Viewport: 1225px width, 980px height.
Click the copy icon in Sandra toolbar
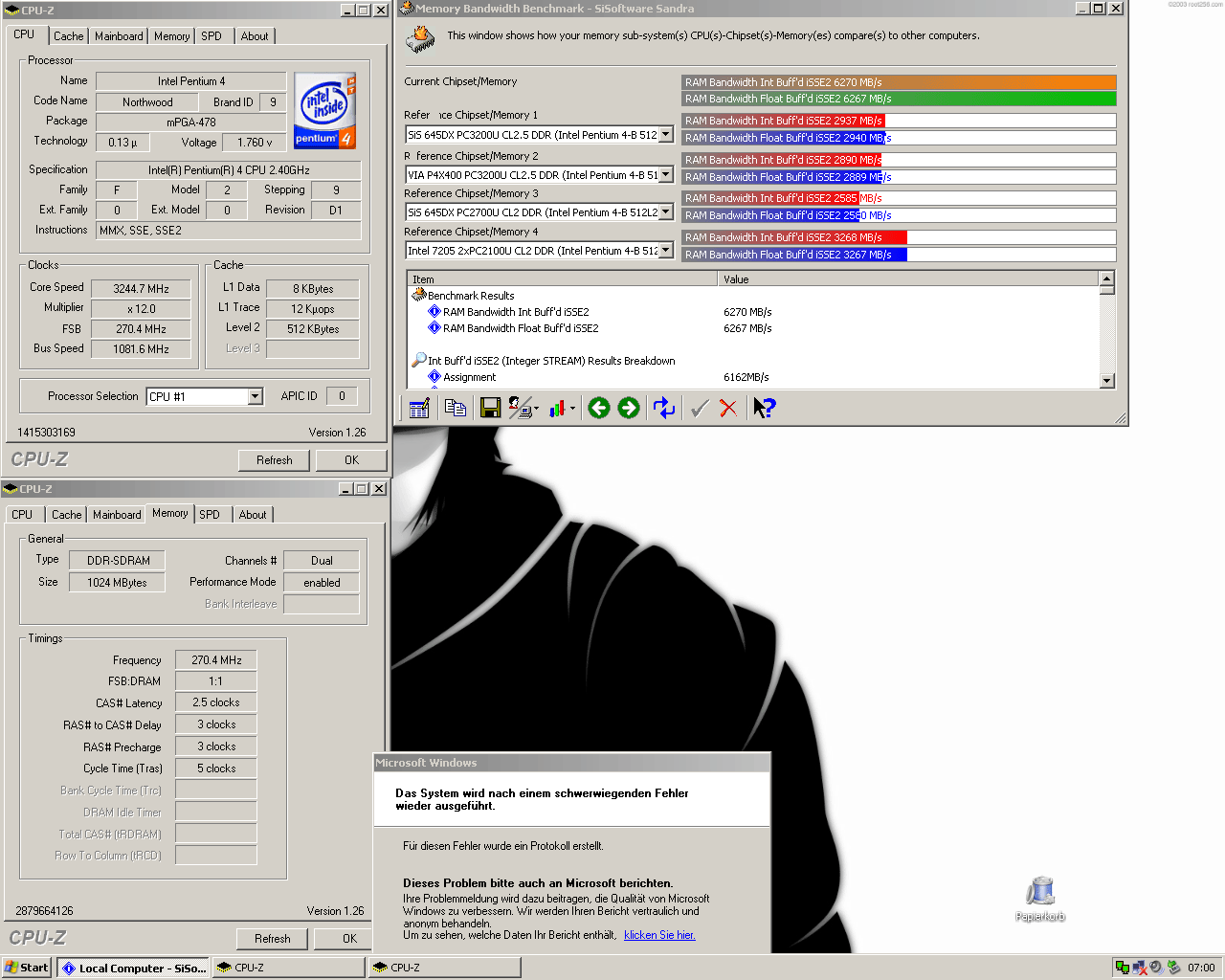tap(456, 409)
